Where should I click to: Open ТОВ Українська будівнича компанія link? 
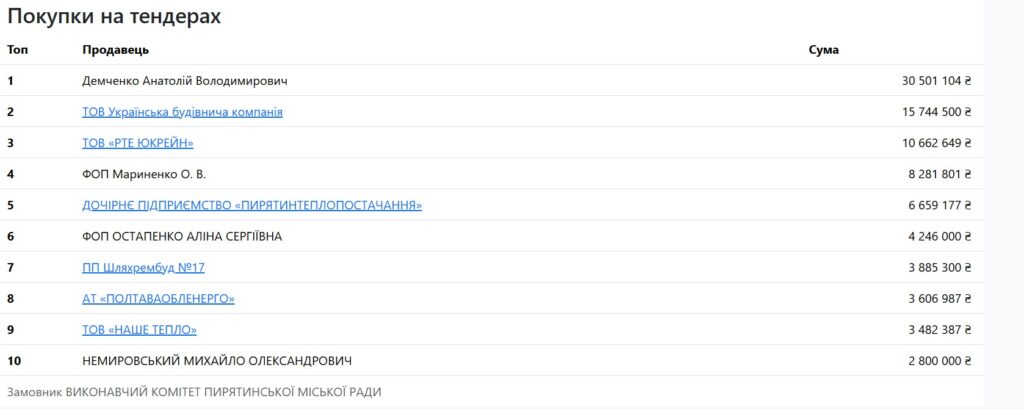pos(182,112)
